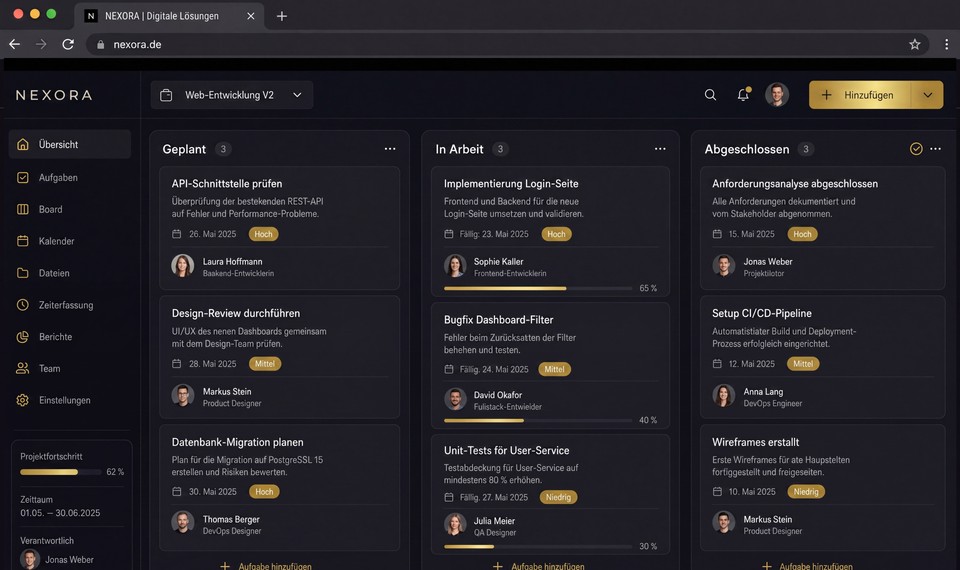
Task: Open Anforderungsanalyse abgeschlossen card title
Action: click(x=795, y=184)
